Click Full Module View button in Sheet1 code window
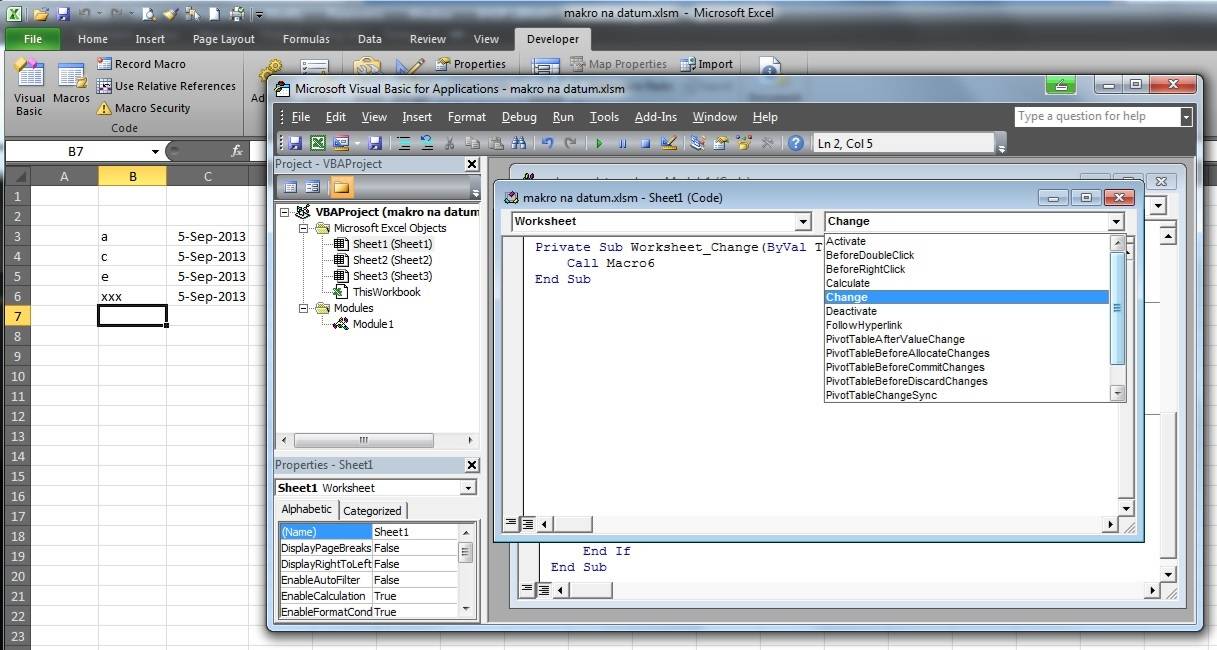1217x650 pixels. tap(527, 523)
